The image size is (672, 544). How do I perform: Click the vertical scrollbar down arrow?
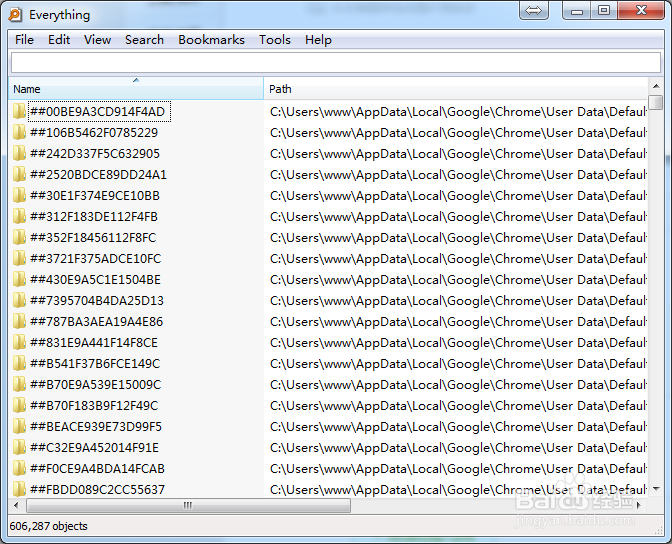pos(656,489)
